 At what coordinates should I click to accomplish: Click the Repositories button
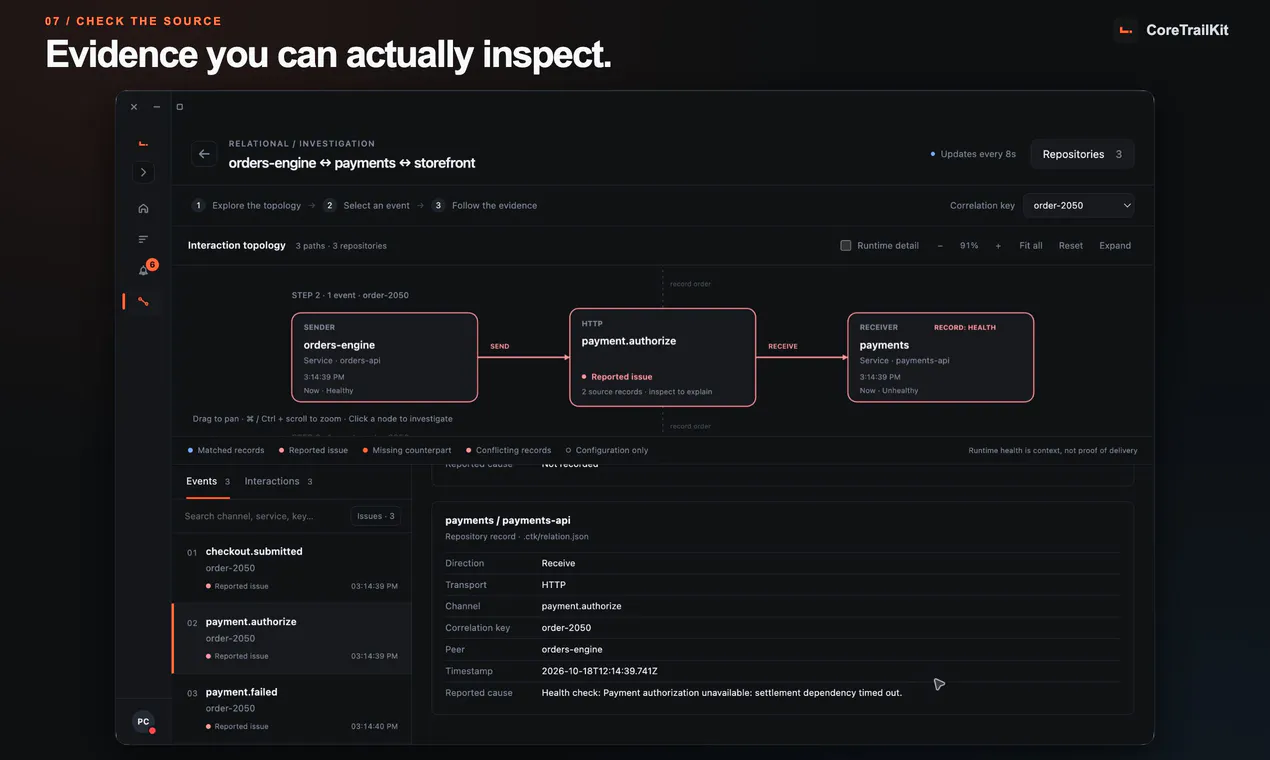tap(1082, 154)
